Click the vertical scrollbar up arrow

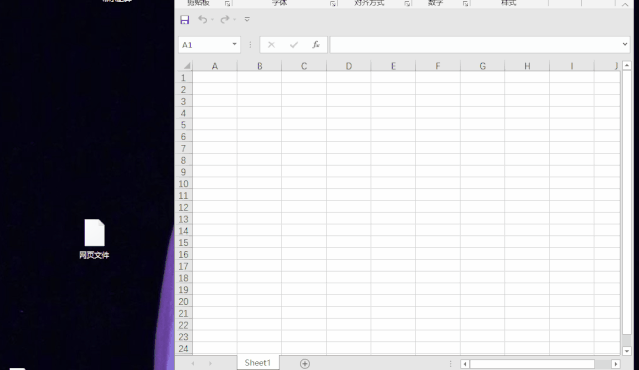click(x=627, y=65)
